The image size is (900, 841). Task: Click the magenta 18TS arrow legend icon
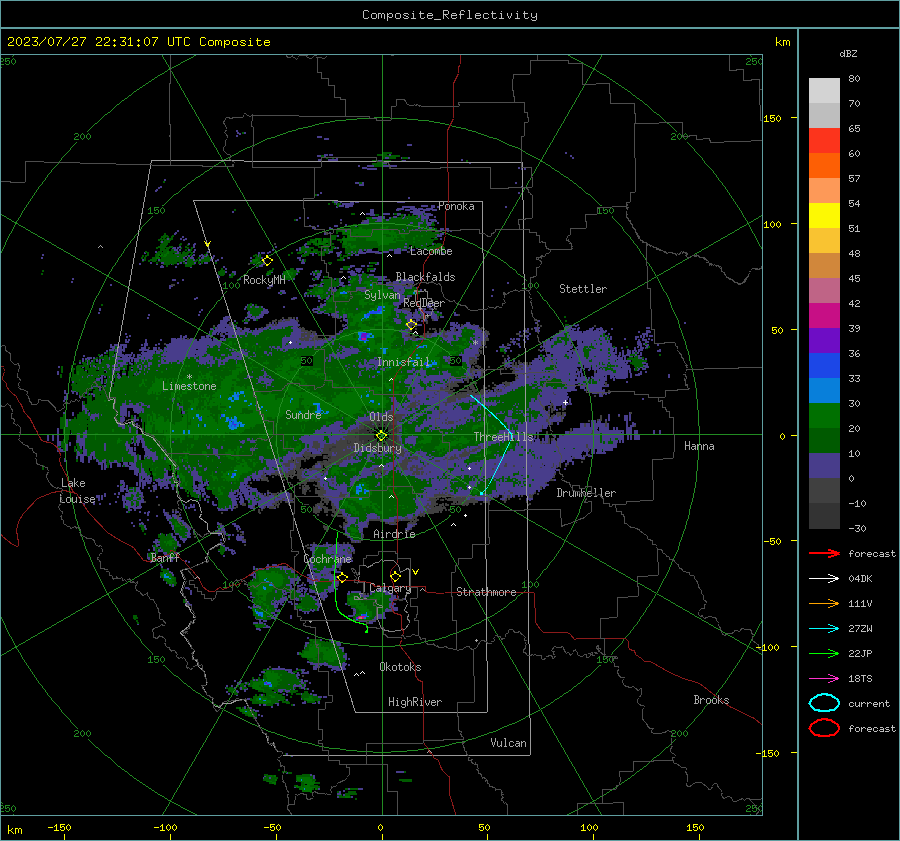pos(824,679)
